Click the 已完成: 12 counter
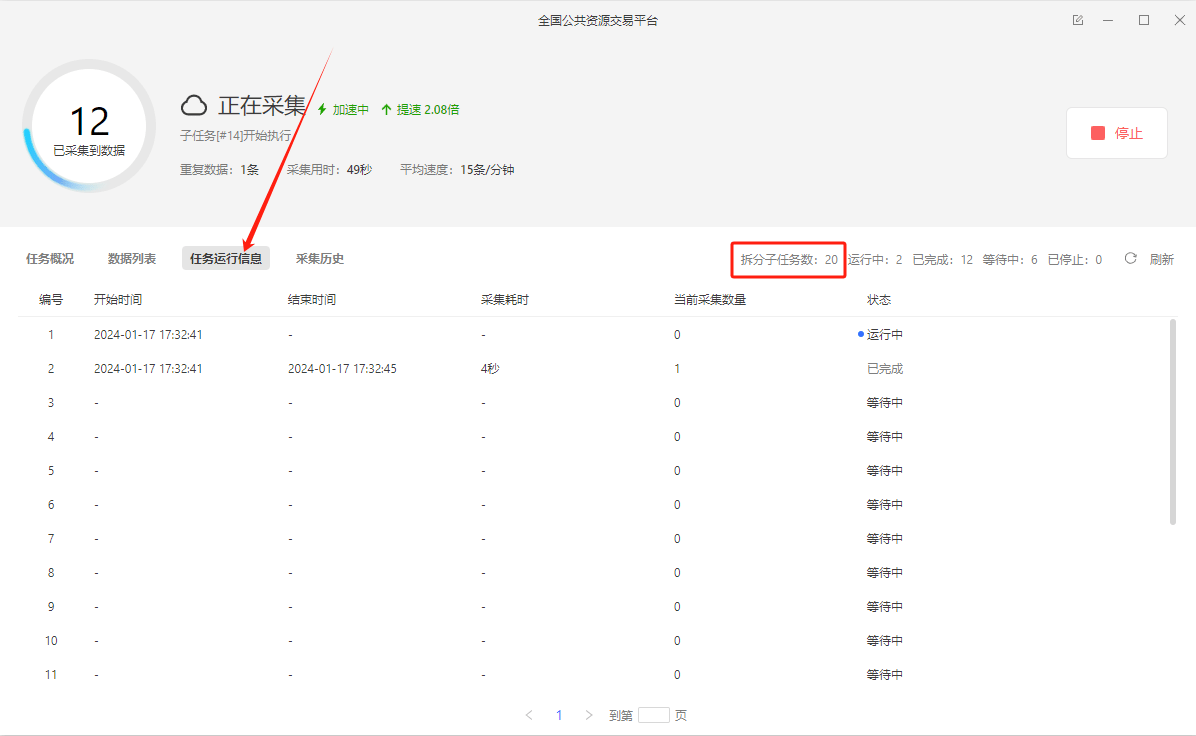Screen dimensions: 1196x736 click(x=943, y=259)
